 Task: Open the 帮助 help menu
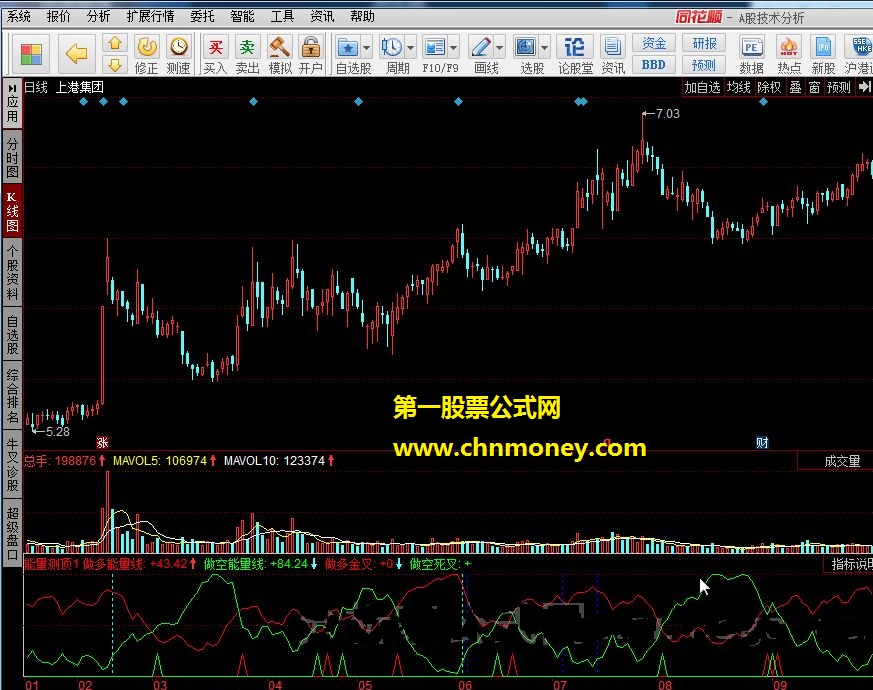(x=362, y=17)
